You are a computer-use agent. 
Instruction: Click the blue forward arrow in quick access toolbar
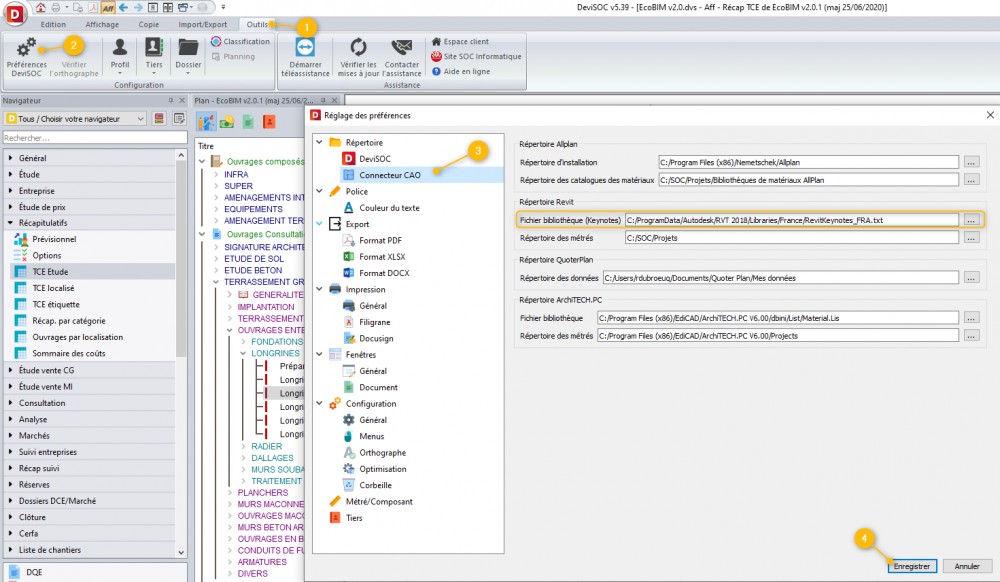click(138, 8)
